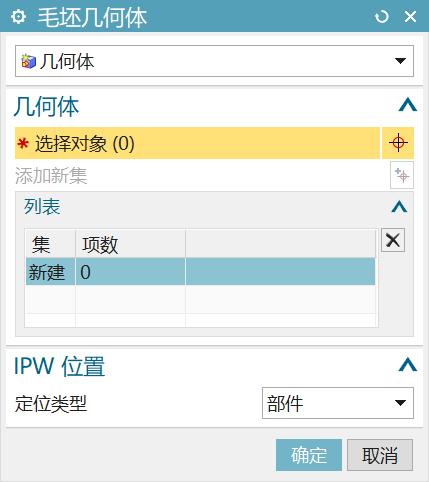The height and width of the screenshot is (482, 429).
Task: Click the 添加新集 add set icon
Action: point(402,175)
